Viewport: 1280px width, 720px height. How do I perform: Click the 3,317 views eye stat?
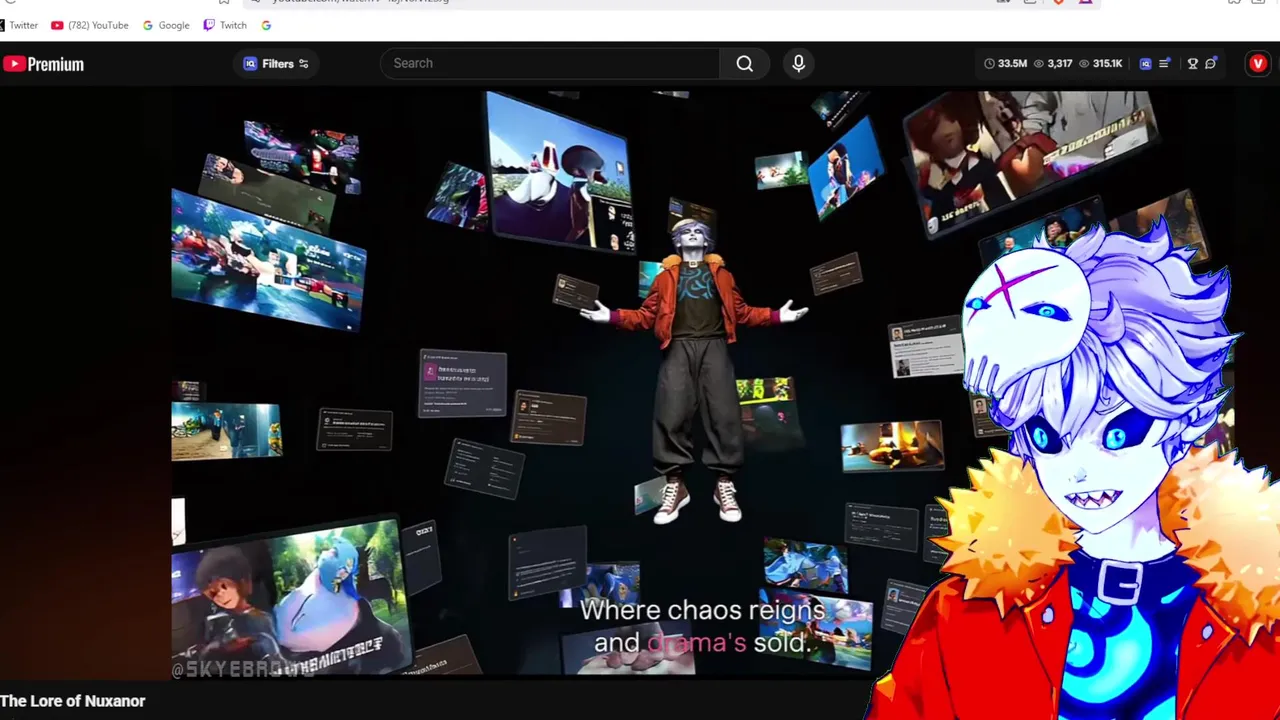[1053, 63]
